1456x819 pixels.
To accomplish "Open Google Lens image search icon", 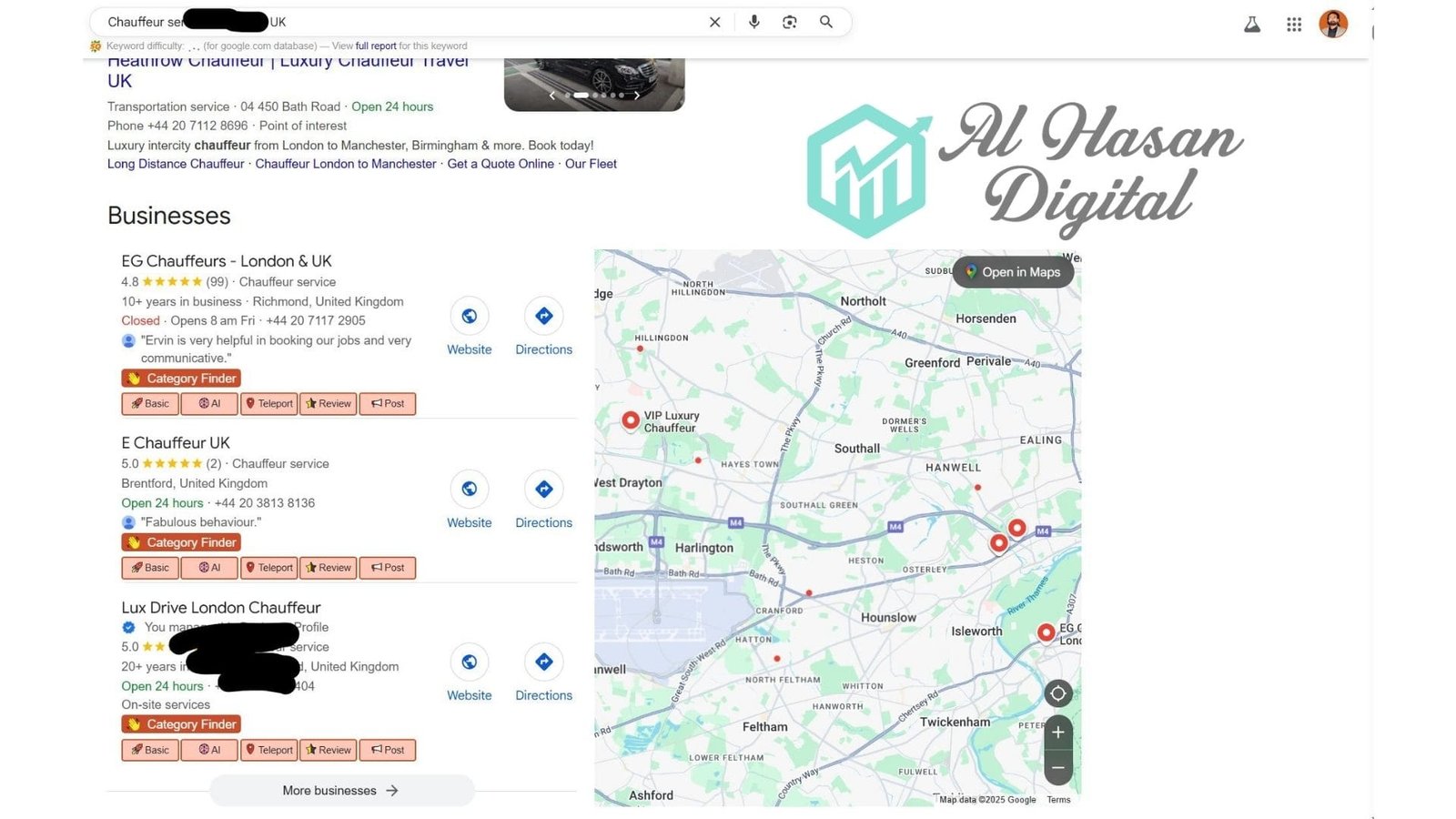I will [x=789, y=22].
